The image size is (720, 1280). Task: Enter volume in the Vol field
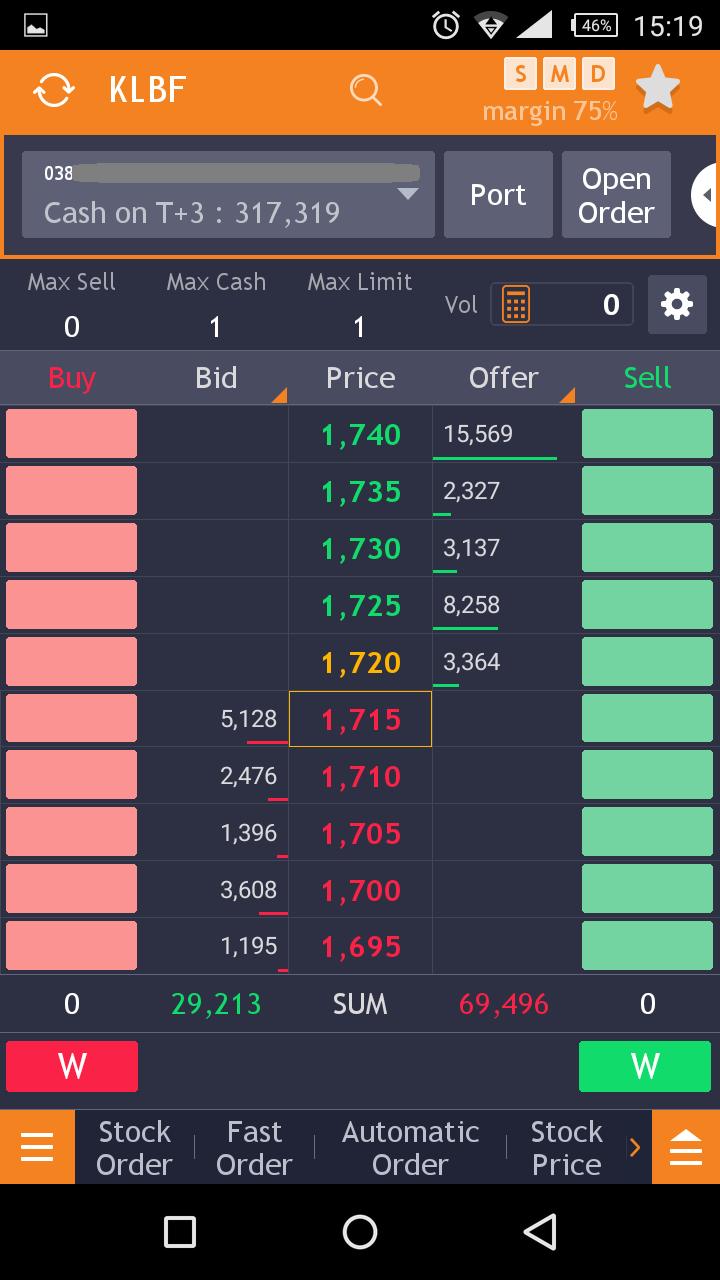pos(580,305)
